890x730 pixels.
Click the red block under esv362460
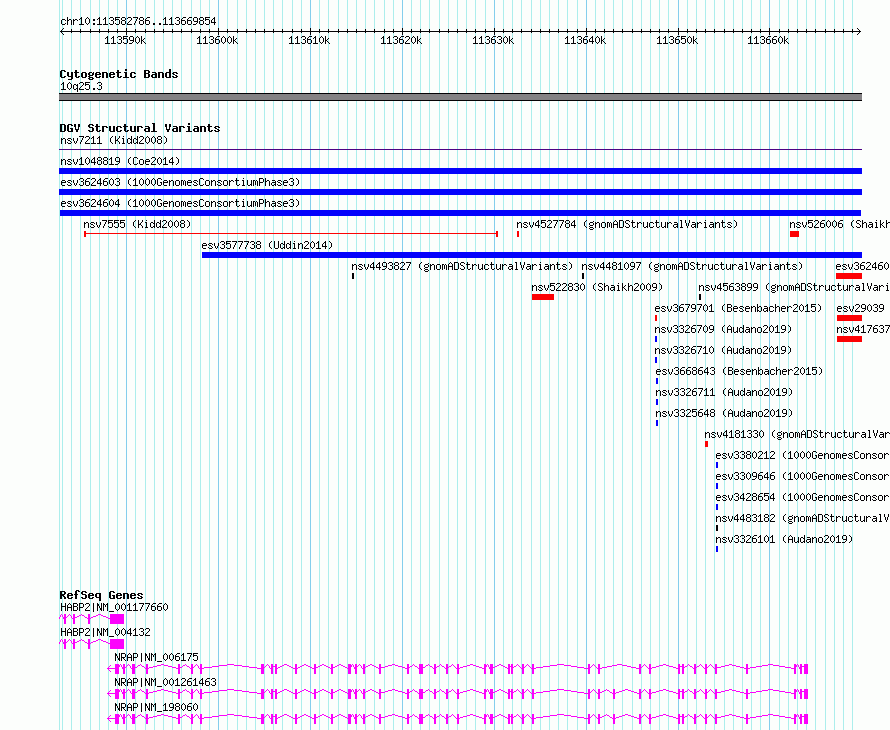849,276
